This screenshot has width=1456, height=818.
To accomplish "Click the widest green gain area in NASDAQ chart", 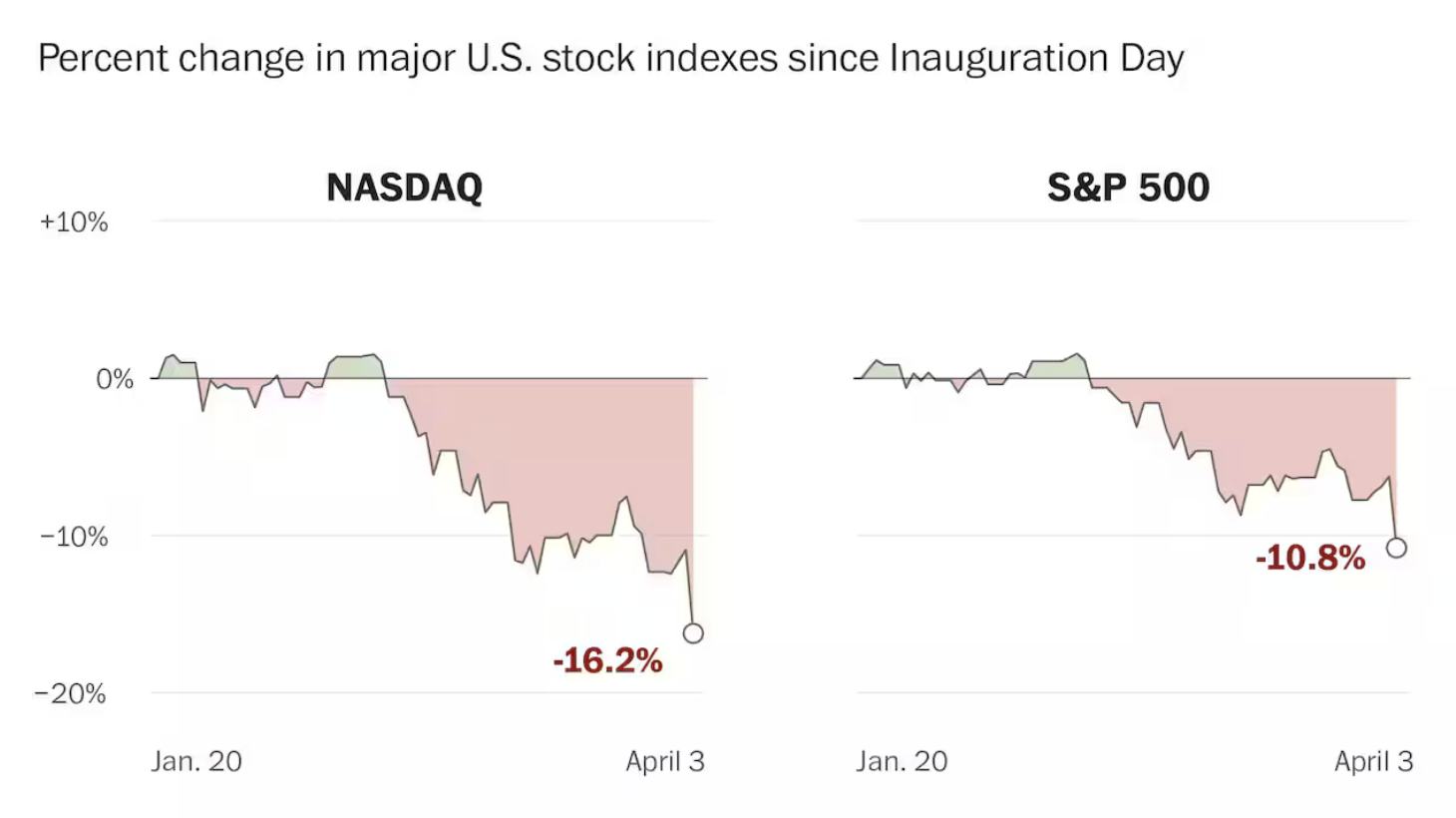I will point(354,367).
